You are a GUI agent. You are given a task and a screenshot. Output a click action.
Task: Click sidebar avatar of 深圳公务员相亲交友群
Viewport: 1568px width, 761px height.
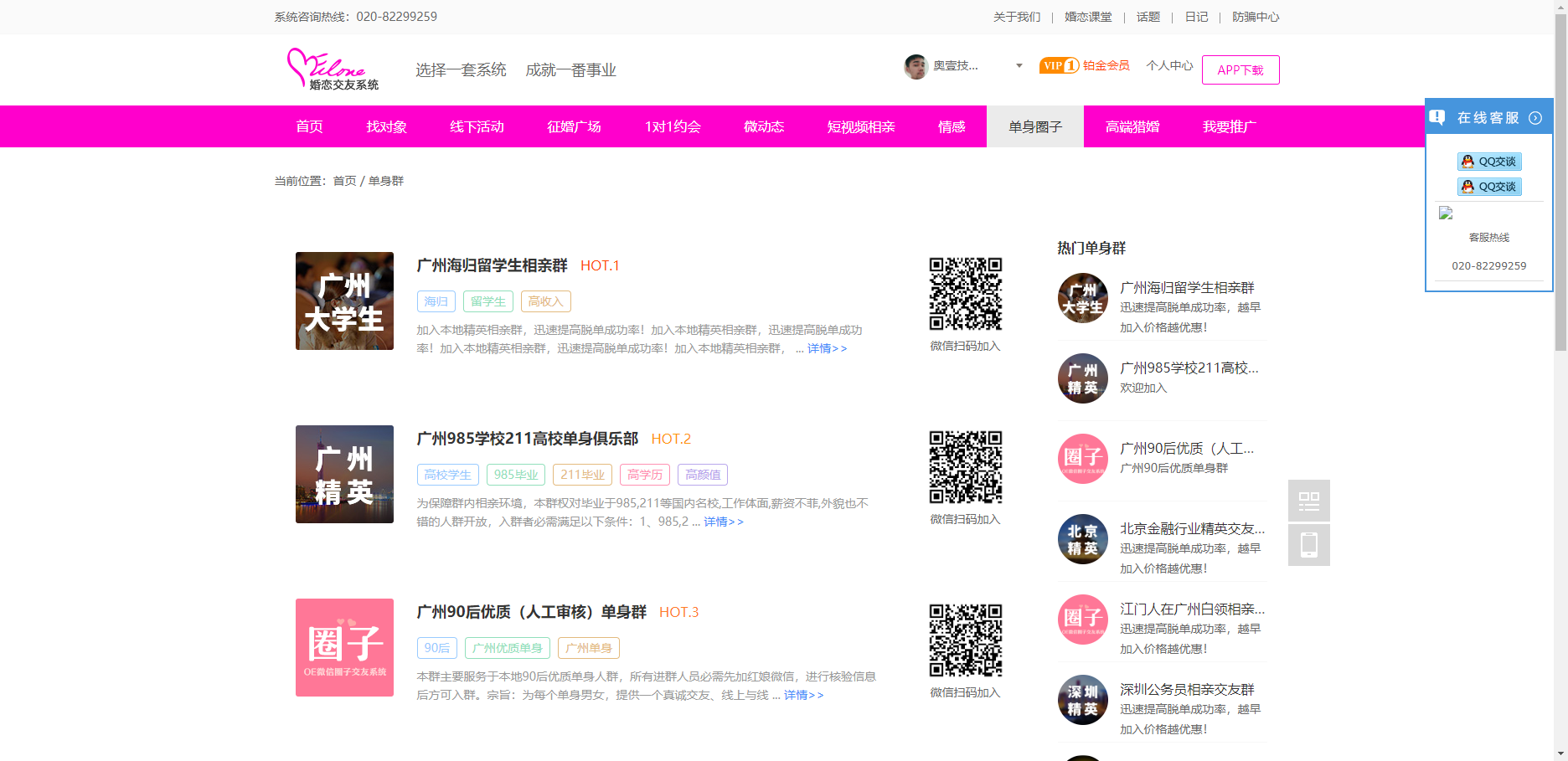(x=1083, y=700)
